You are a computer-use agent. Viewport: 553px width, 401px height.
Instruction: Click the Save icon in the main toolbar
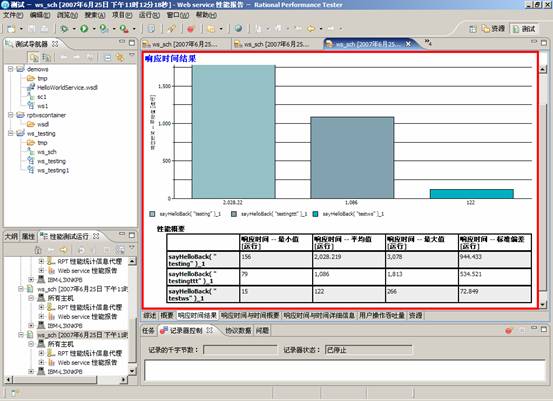tap(32, 29)
